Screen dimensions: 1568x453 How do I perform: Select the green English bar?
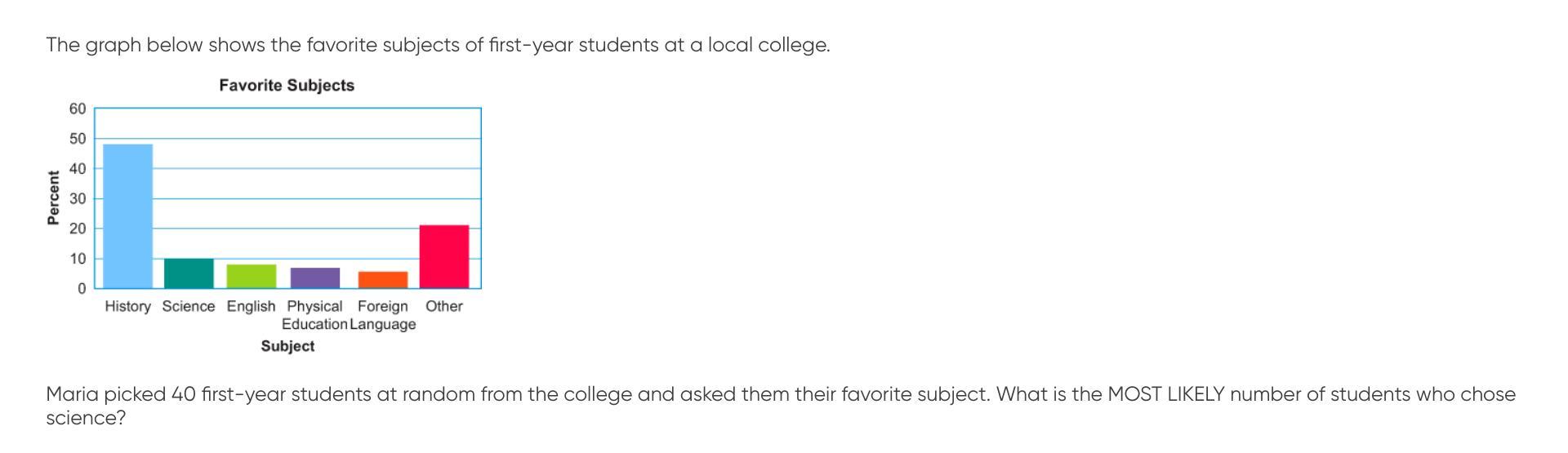point(251,277)
